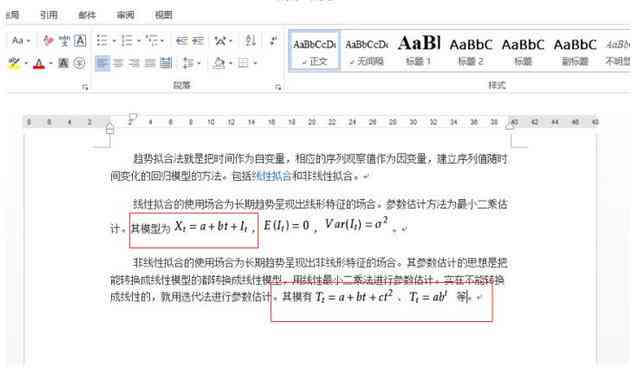Click formula Xt = a + bt + It
Image resolution: width=640 pixels, height=369 pixels.
pyautogui.click(x=211, y=226)
